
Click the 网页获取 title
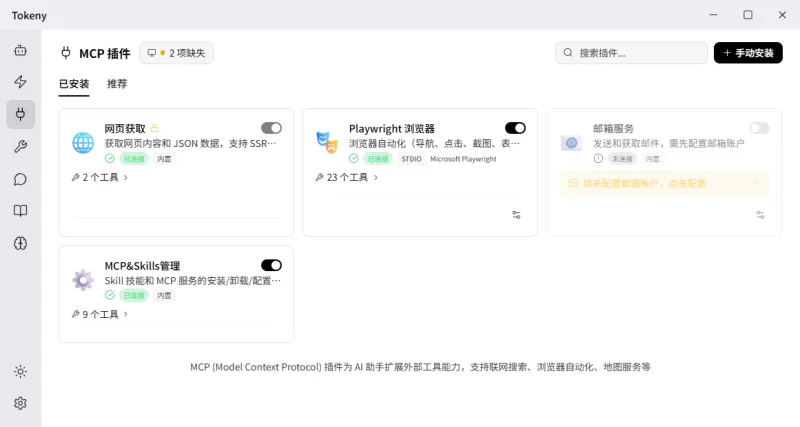125,129
